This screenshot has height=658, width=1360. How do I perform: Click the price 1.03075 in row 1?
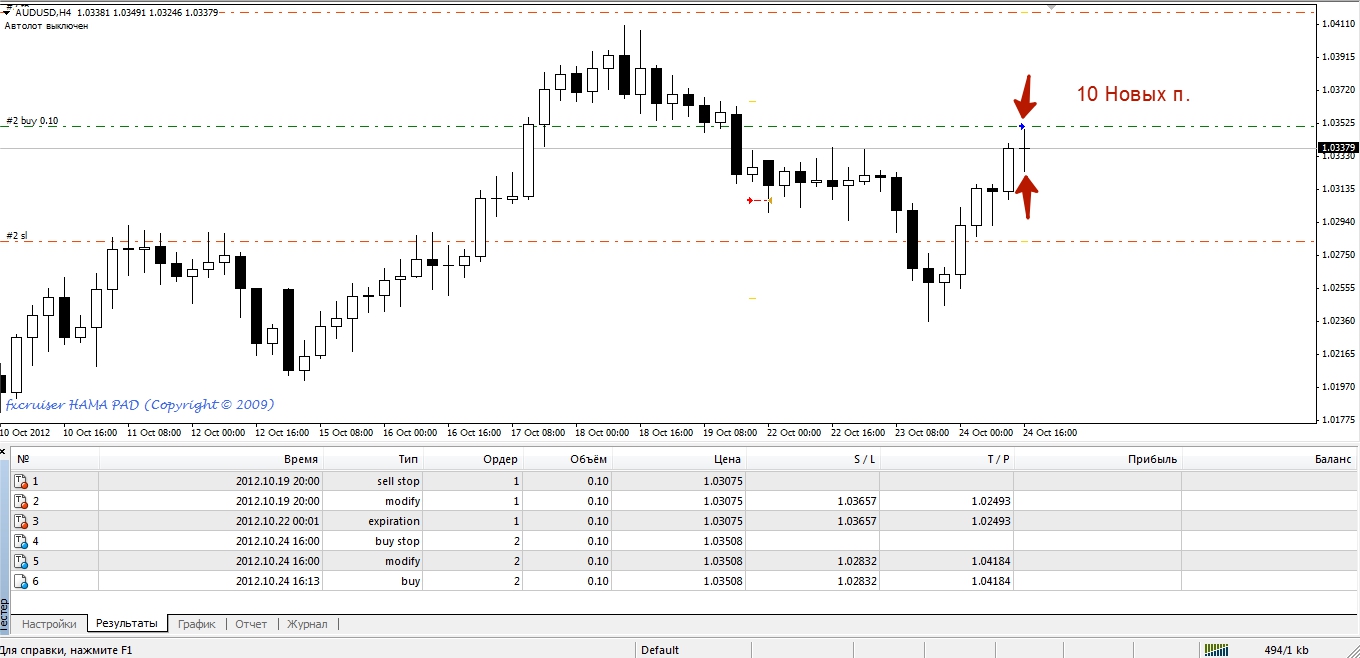click(722, 481)
